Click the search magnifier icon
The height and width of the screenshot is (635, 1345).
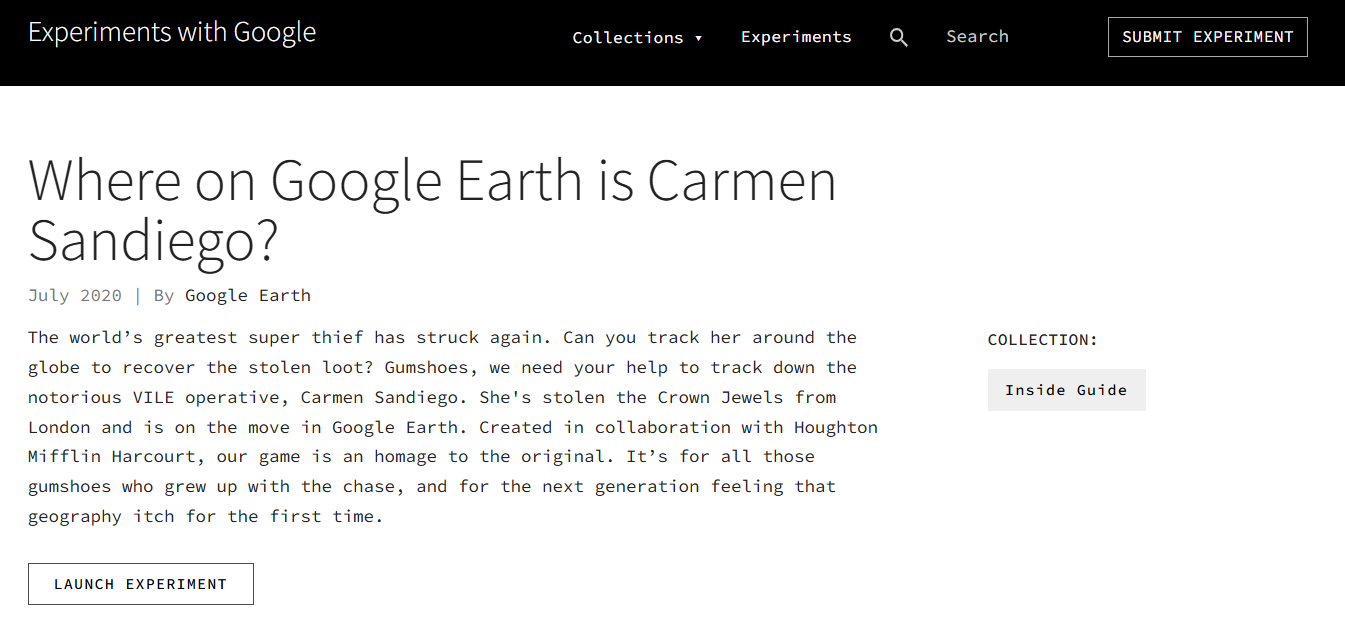899,38
